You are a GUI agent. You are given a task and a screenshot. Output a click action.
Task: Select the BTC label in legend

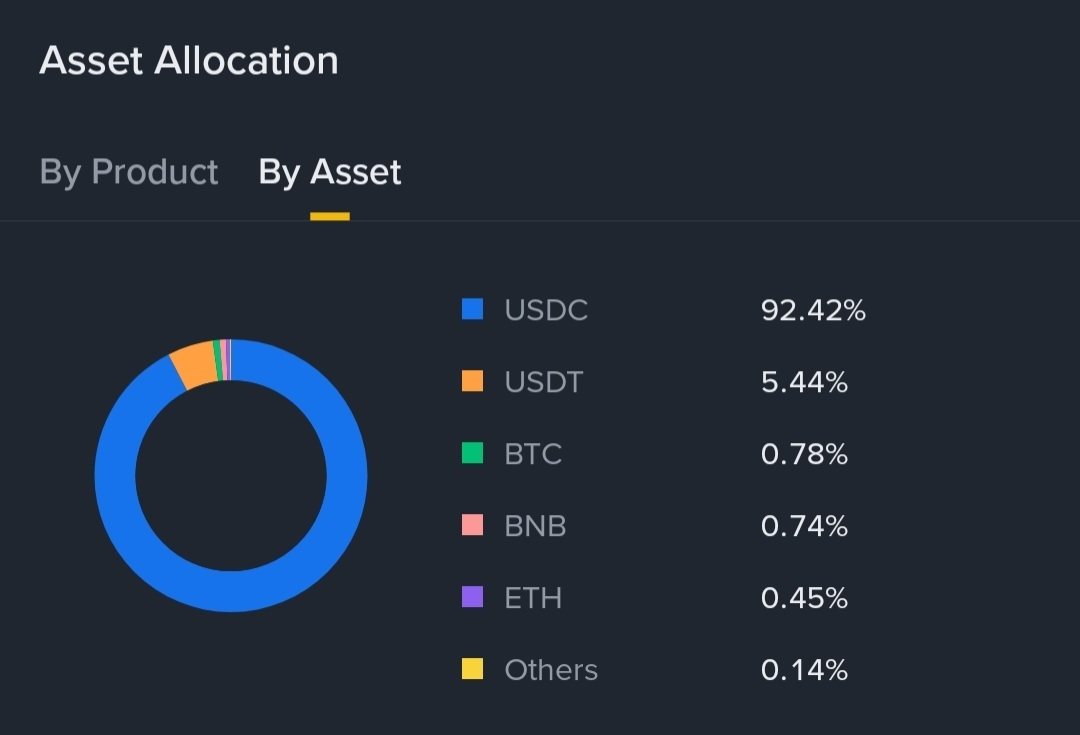[x=533, y=454]
